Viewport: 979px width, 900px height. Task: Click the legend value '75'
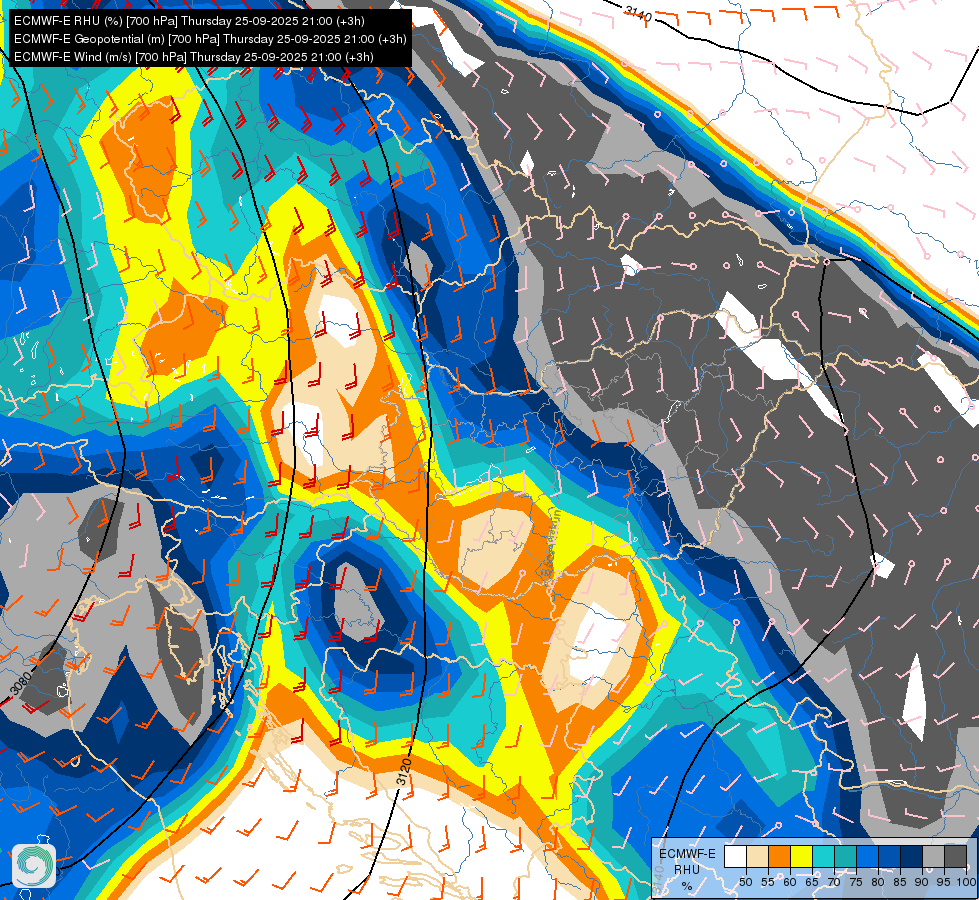(856, 882)
